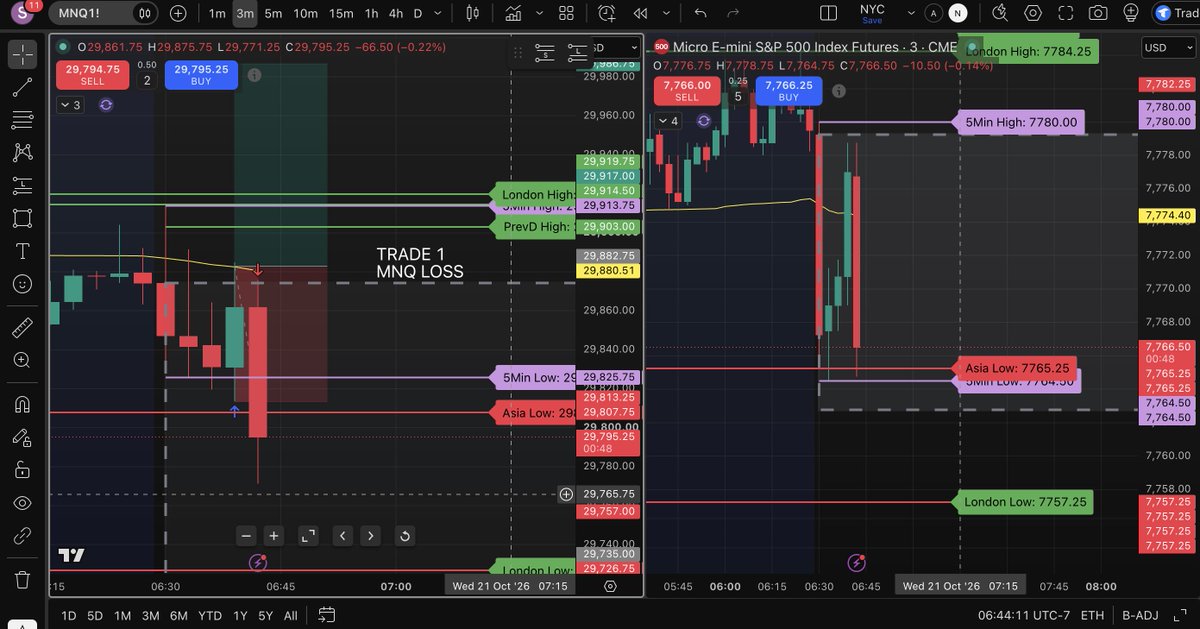Toggle B-ADJ back-adjustment setting
The height and width of the screenshot is (629, 1200).
coord(1140,615)
